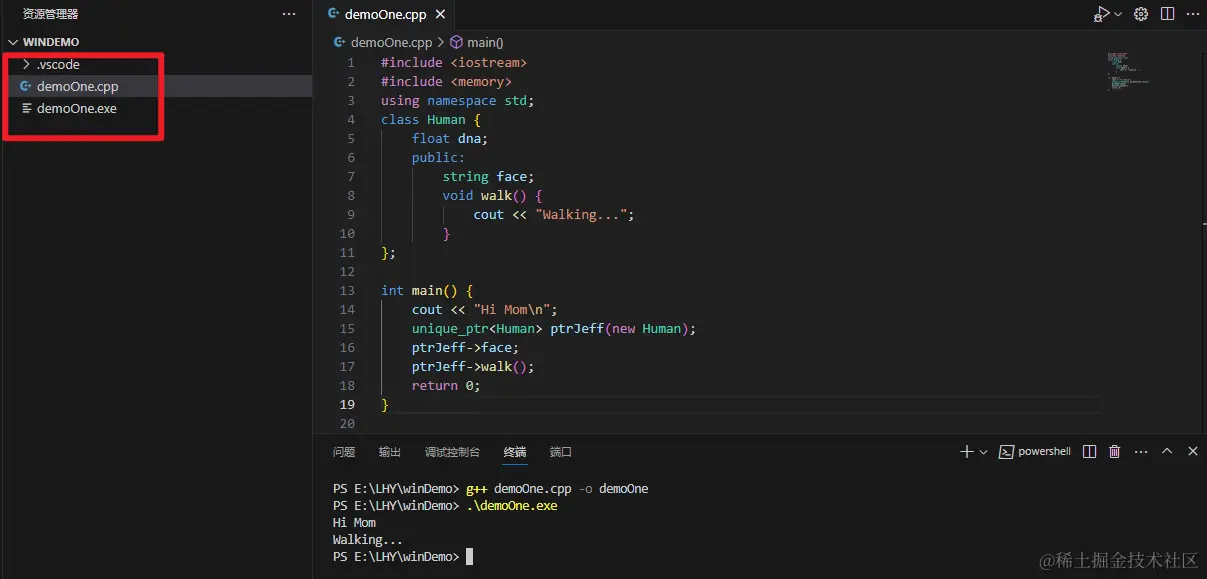The image size is (1207, 579).
Task: Click line number 13 in gutter
Action: (x=347, y=290)
